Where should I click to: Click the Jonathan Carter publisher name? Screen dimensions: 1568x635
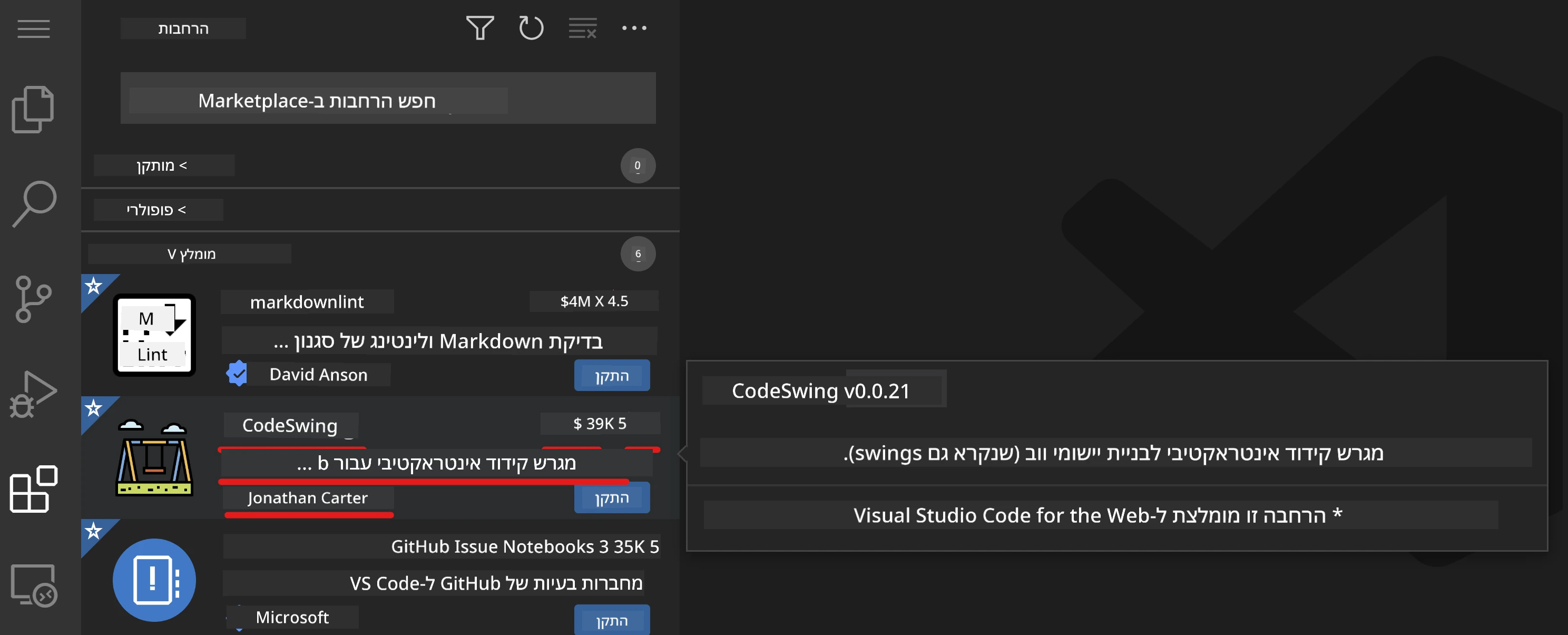point(307,498)
